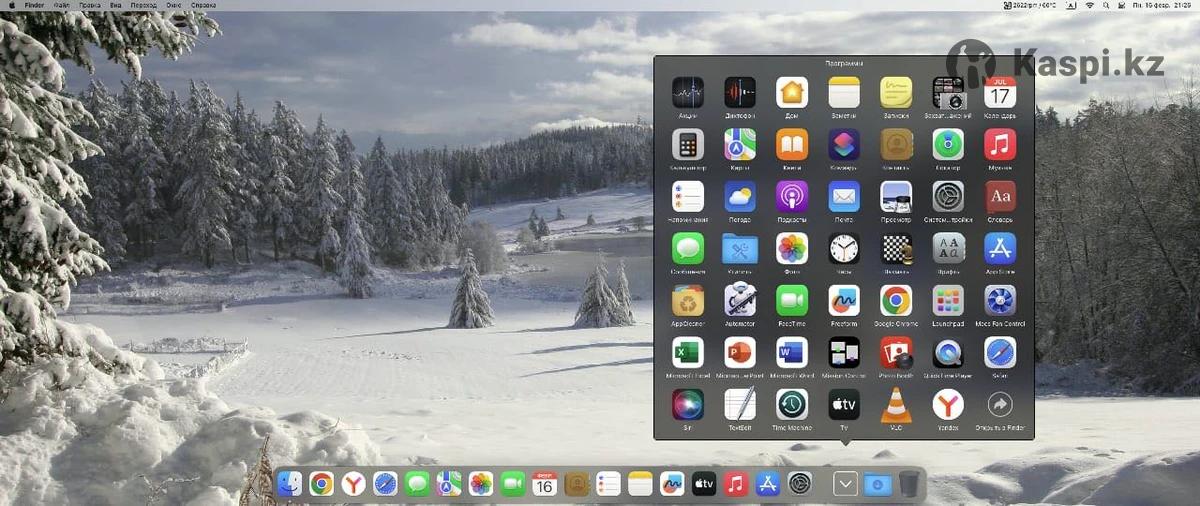Open Macs Fan Control icon

pos(1000,301)
